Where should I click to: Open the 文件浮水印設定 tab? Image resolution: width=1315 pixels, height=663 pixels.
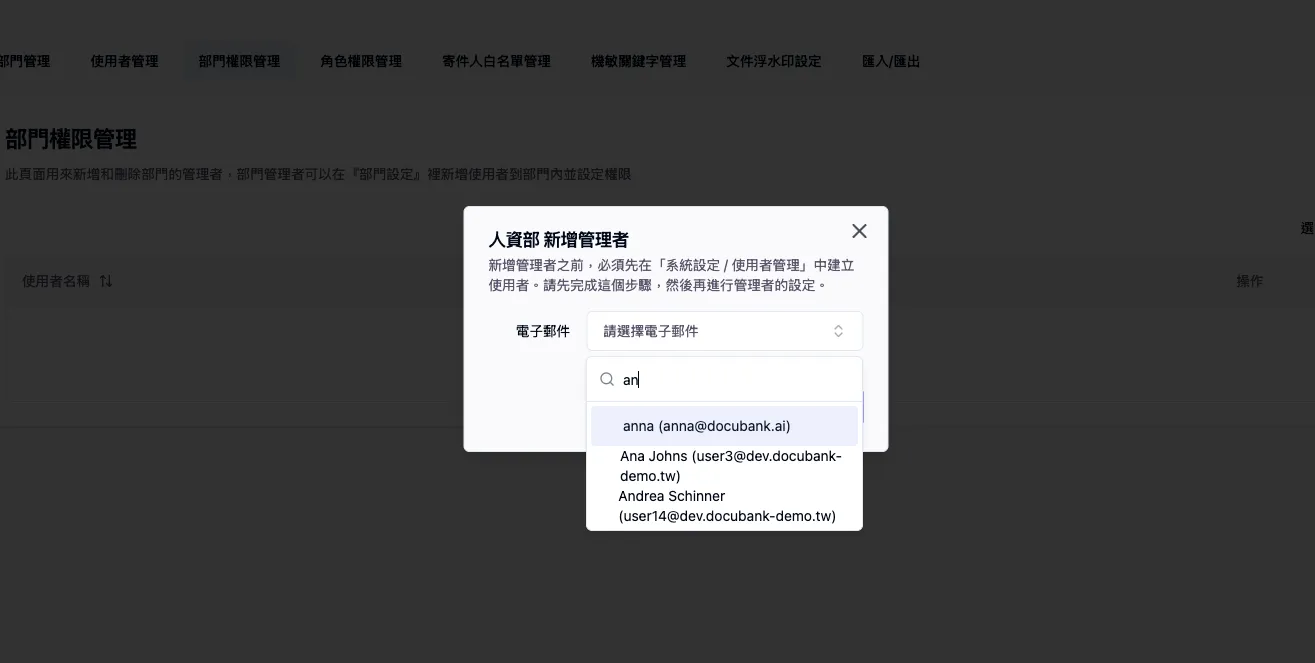coord(774,60)
